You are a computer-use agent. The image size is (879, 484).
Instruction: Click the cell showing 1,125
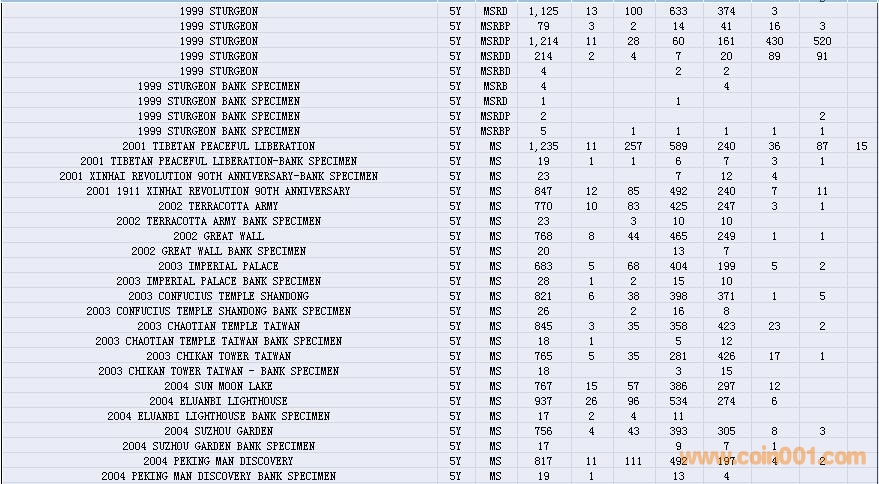[543, 11]
